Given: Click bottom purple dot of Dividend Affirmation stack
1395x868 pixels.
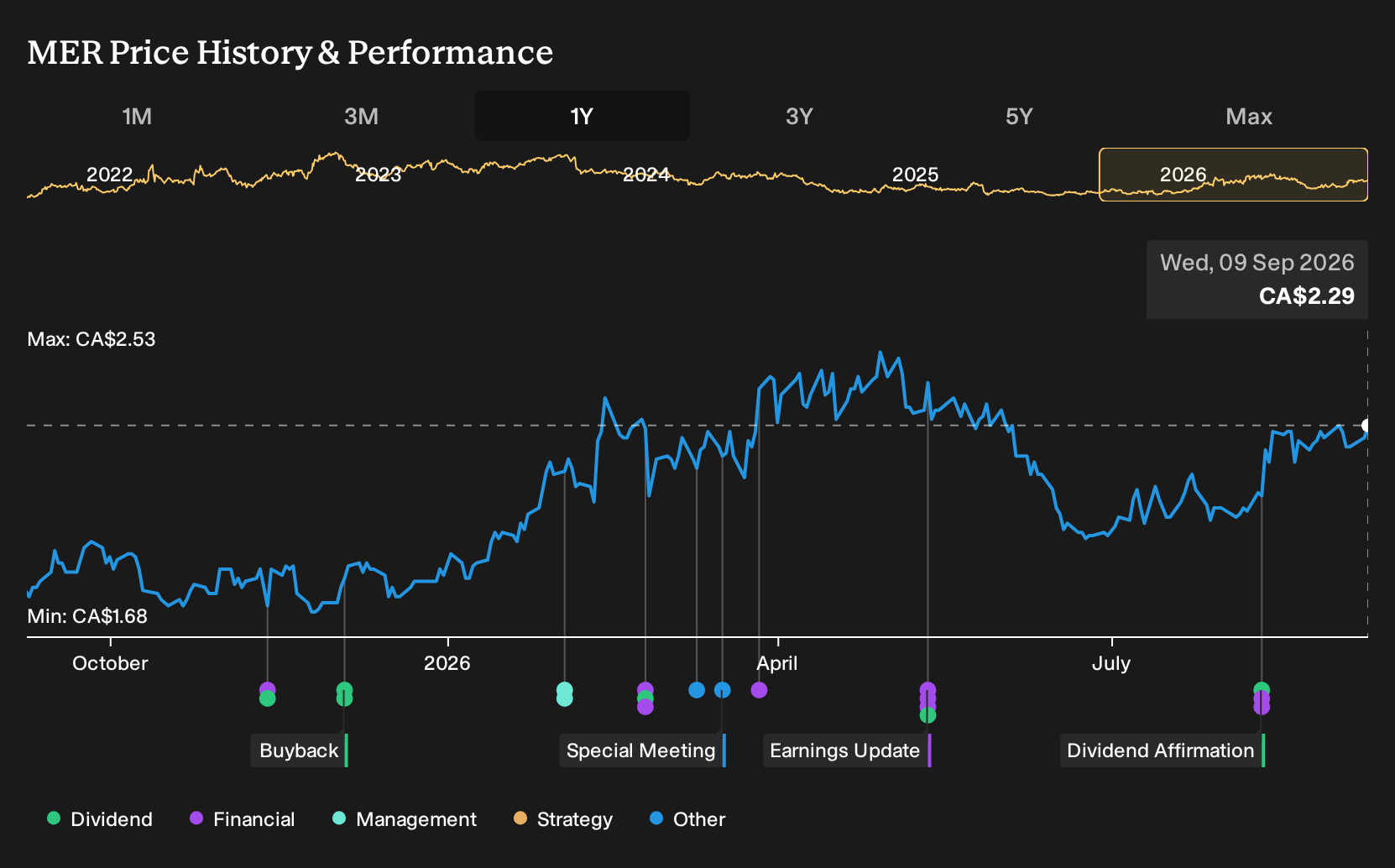Looking at the screenshot, I should (x=1262, y=708).
